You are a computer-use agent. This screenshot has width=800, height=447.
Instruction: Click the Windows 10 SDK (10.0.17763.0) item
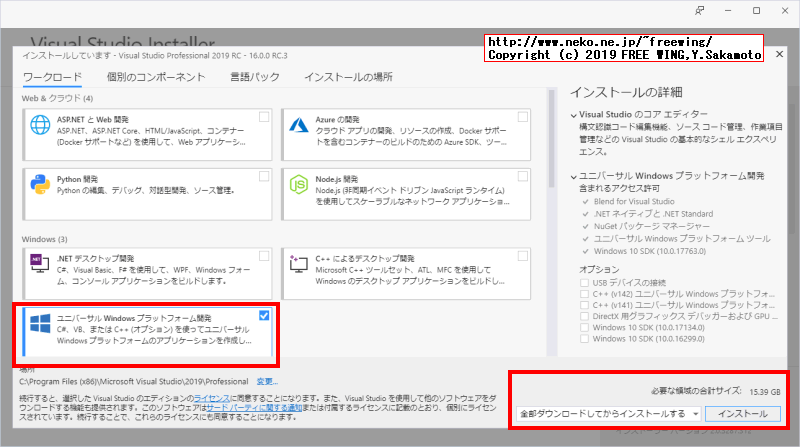(x=649, y=251)
